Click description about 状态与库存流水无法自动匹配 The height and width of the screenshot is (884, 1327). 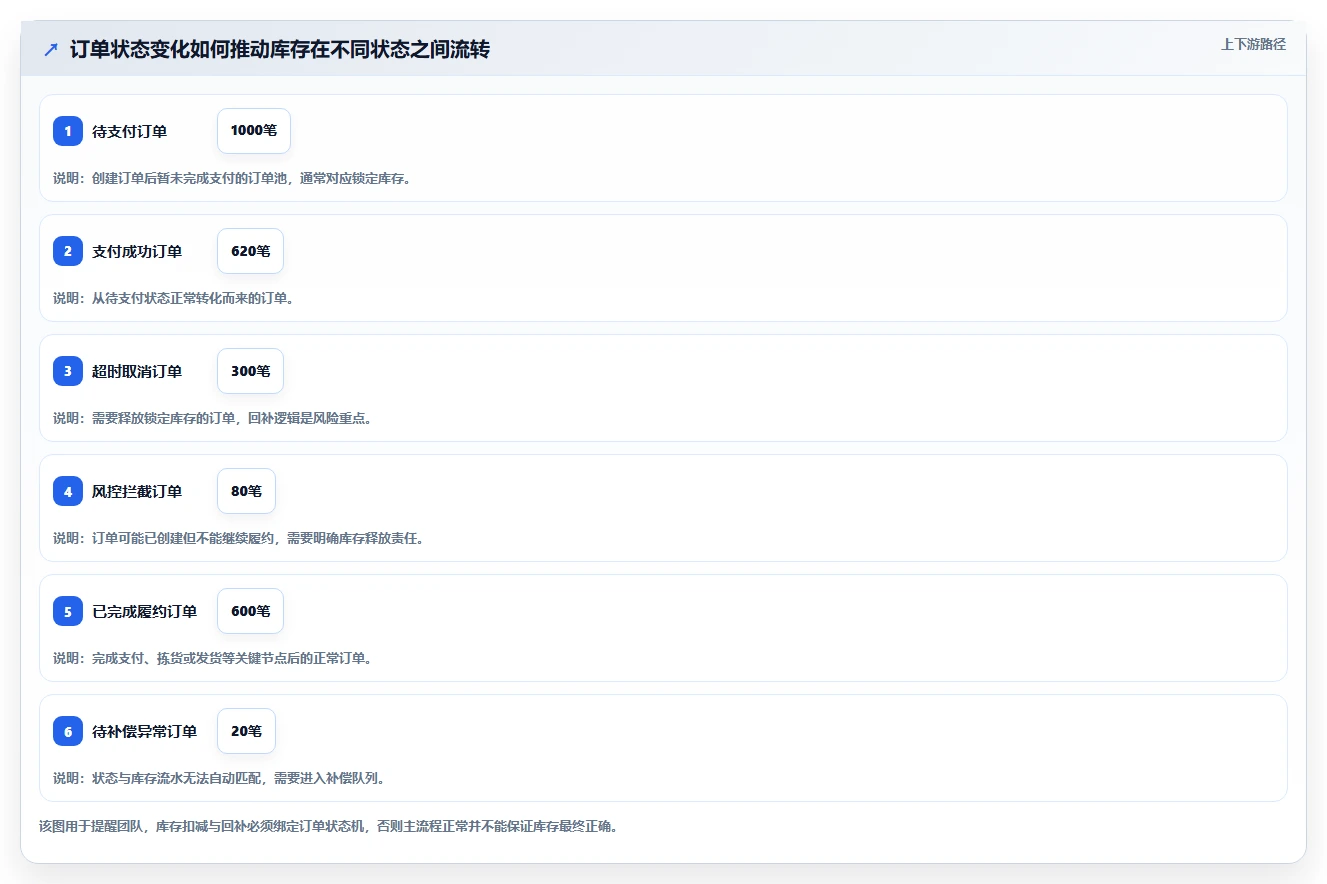[219, 778]
